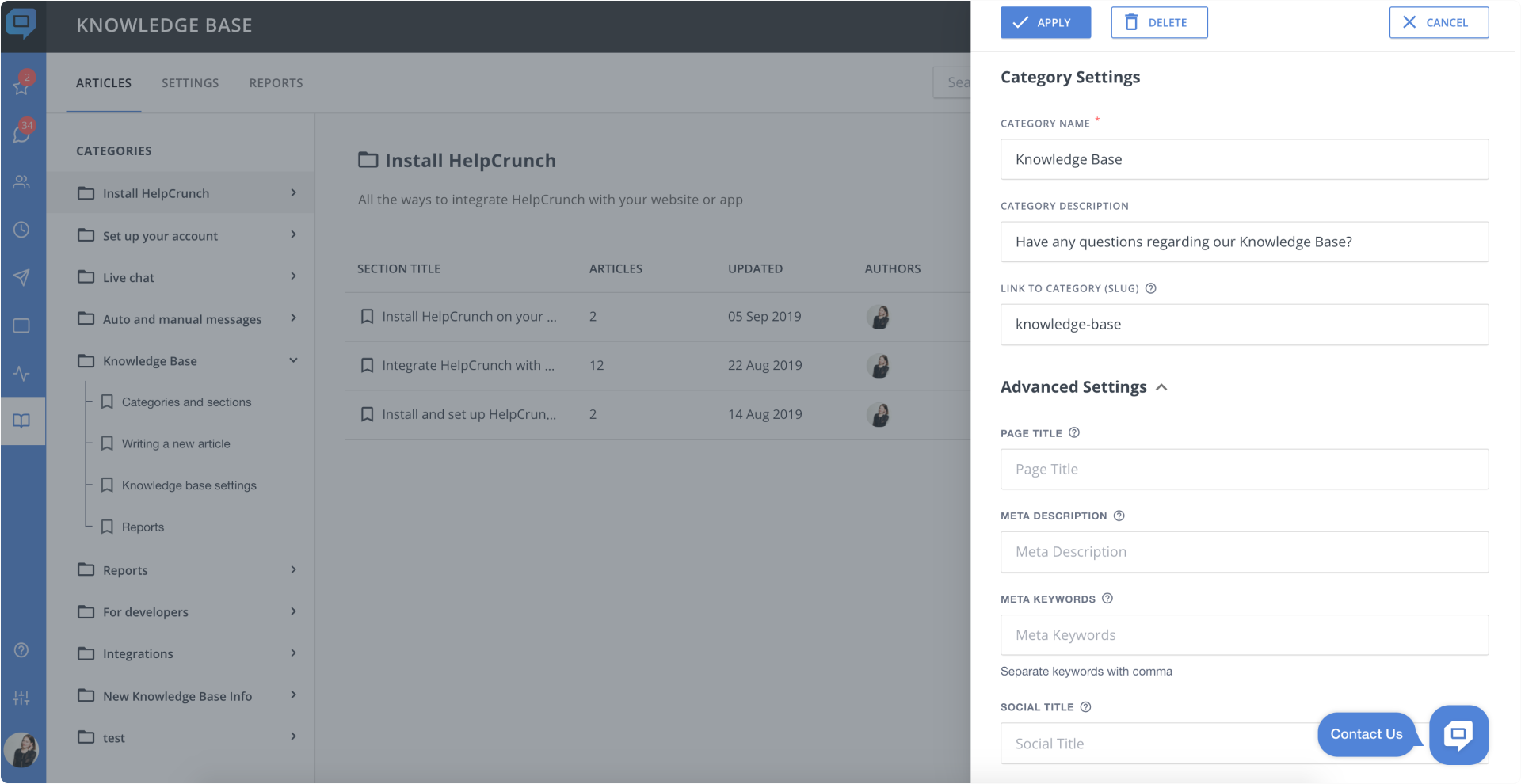The width and height of the screenshot is (1521, 784).
Task: Open the chats icon with badge 34
Action: coord(21,132)
